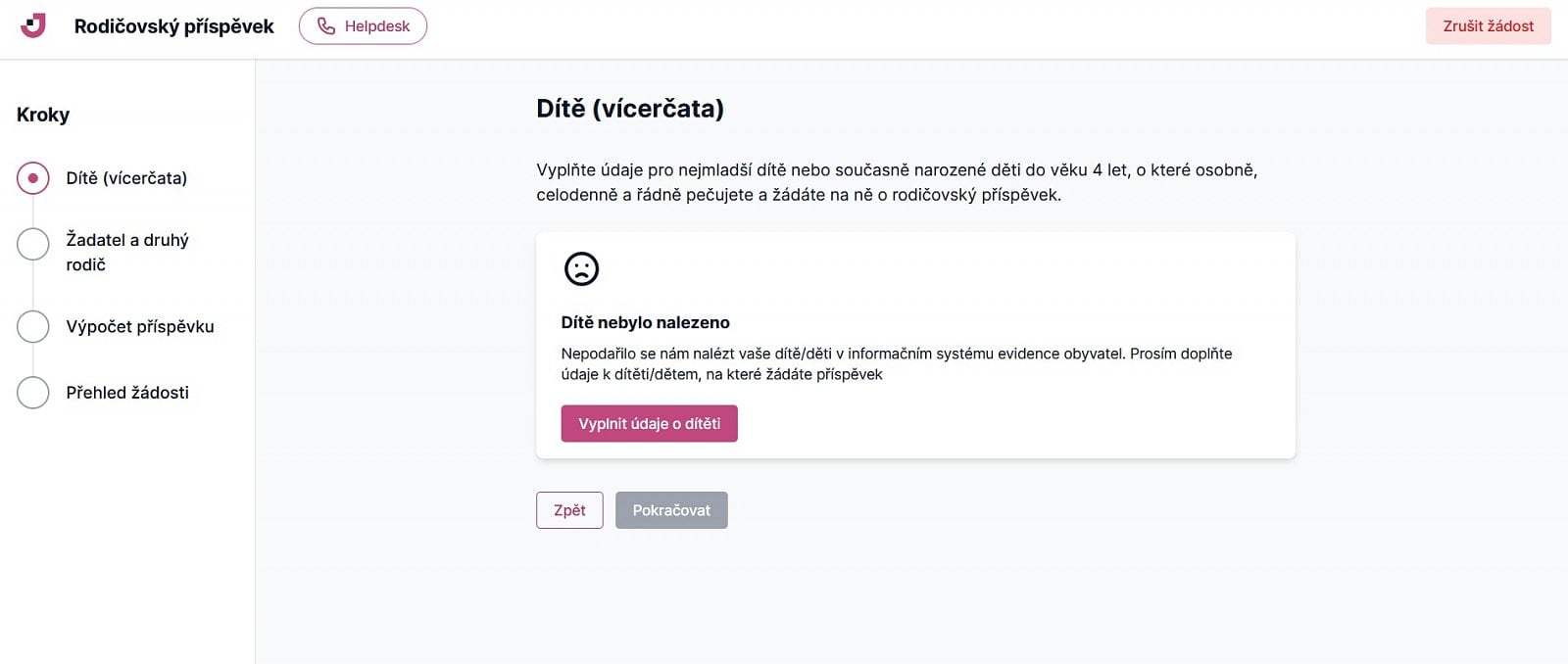The width and height of the screenshot is (1568, 664).
Task: Click the intro paragraph starting with Vyplňte údaje
Action: tap(897, 182)
